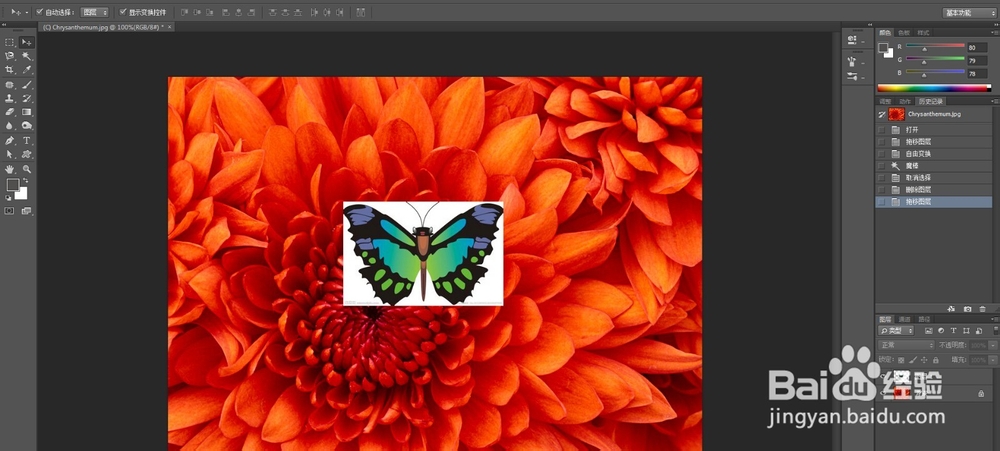The width and height of the screenshot is (1000, 451).
Task: Lock layer position in Layers panel
Action: 923,360
